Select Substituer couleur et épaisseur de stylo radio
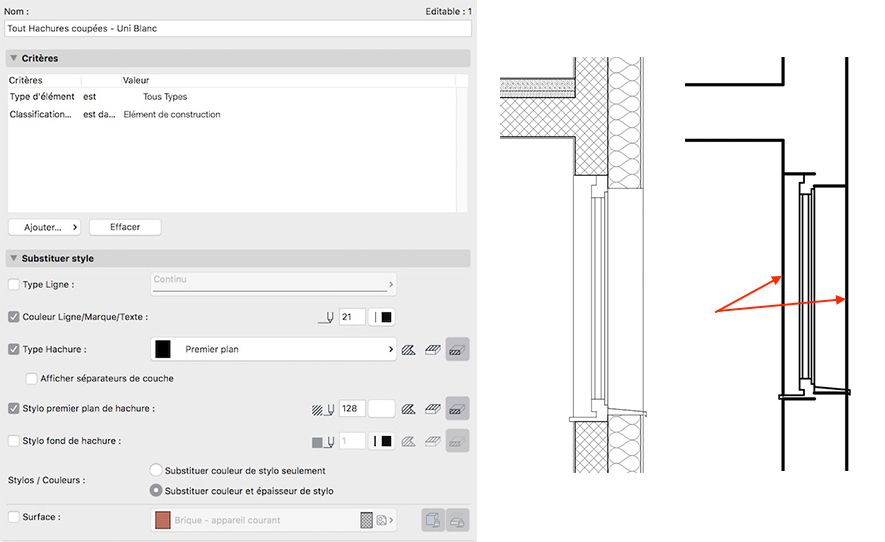This screenshot has height=542, width=885. [x=156, y=491]
